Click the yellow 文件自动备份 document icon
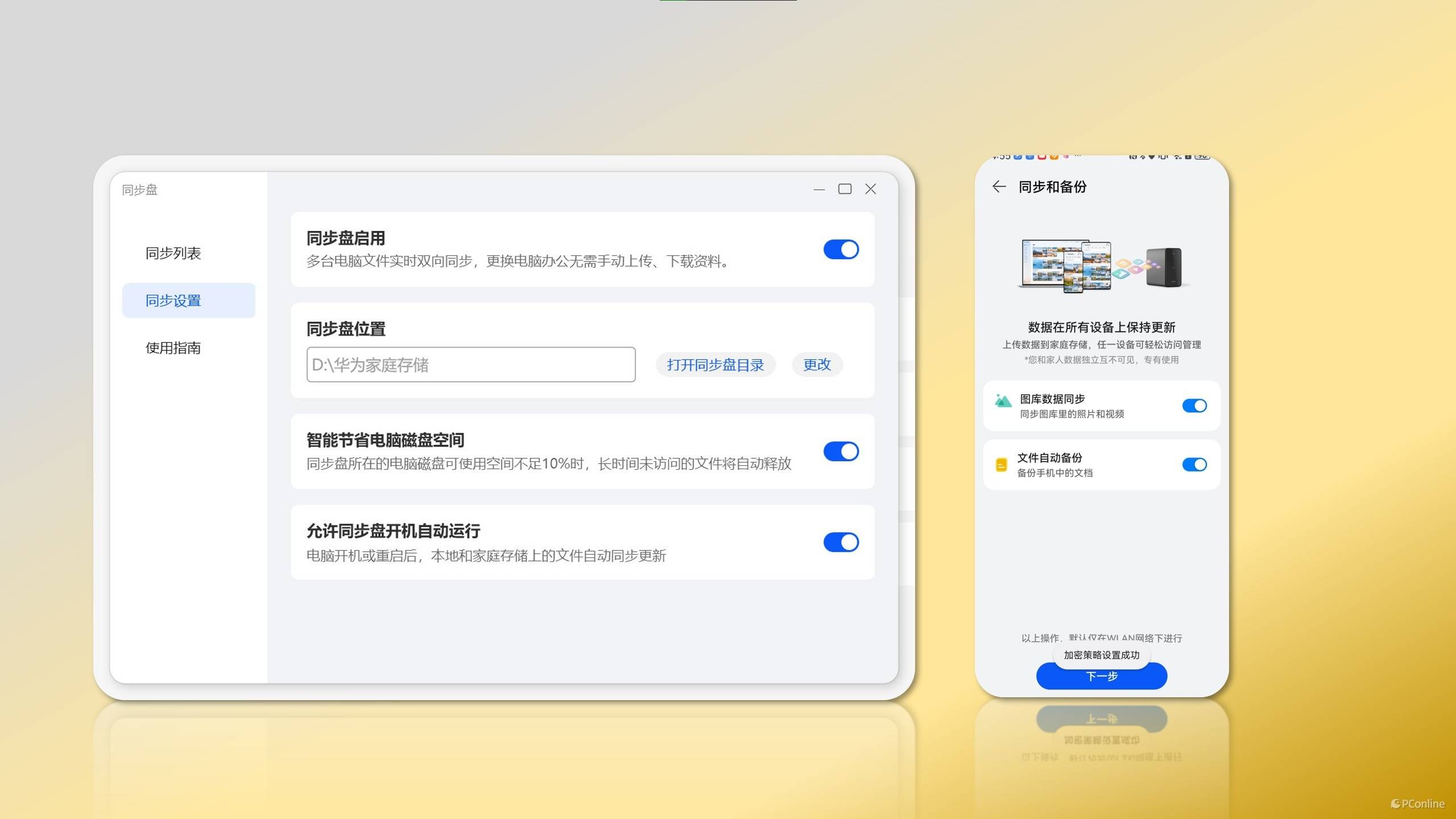The width and height of the screenshot is (1456, 819). click(1001, 465)
